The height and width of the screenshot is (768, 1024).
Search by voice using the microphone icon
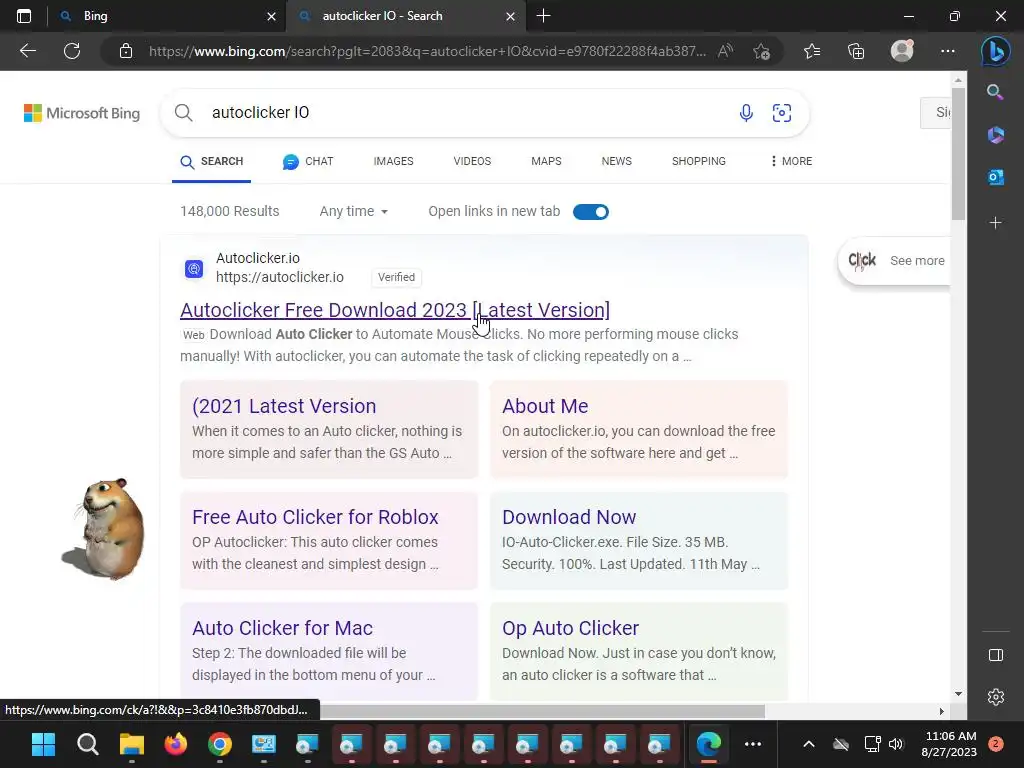746,113
